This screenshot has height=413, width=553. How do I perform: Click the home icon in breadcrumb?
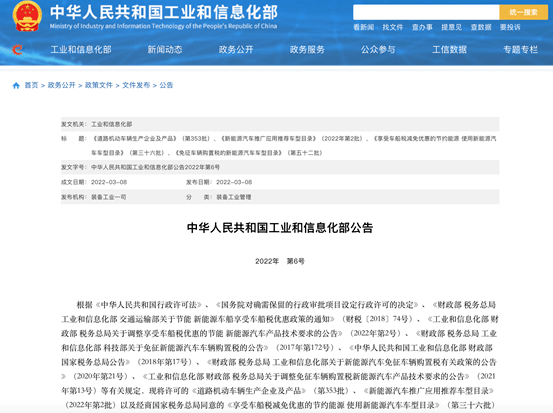click(16, 85)
